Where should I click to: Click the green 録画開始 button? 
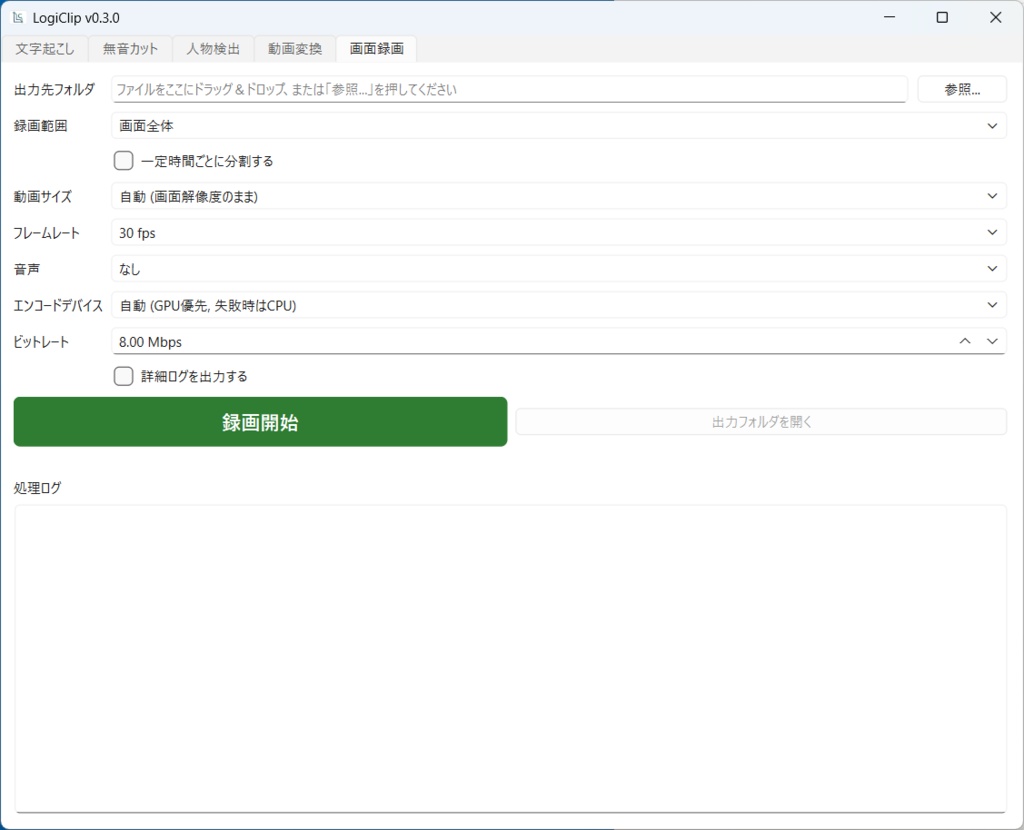point(260,422)
